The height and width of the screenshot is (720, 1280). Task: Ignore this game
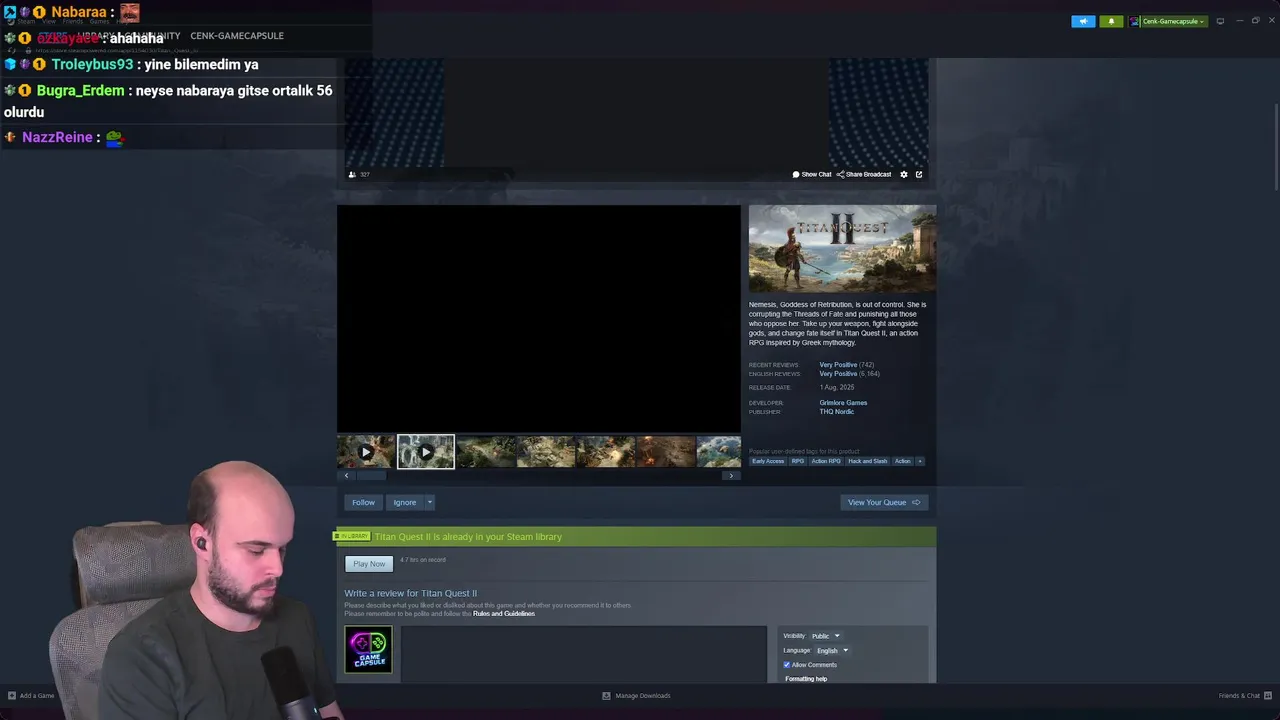click(404, 503)
